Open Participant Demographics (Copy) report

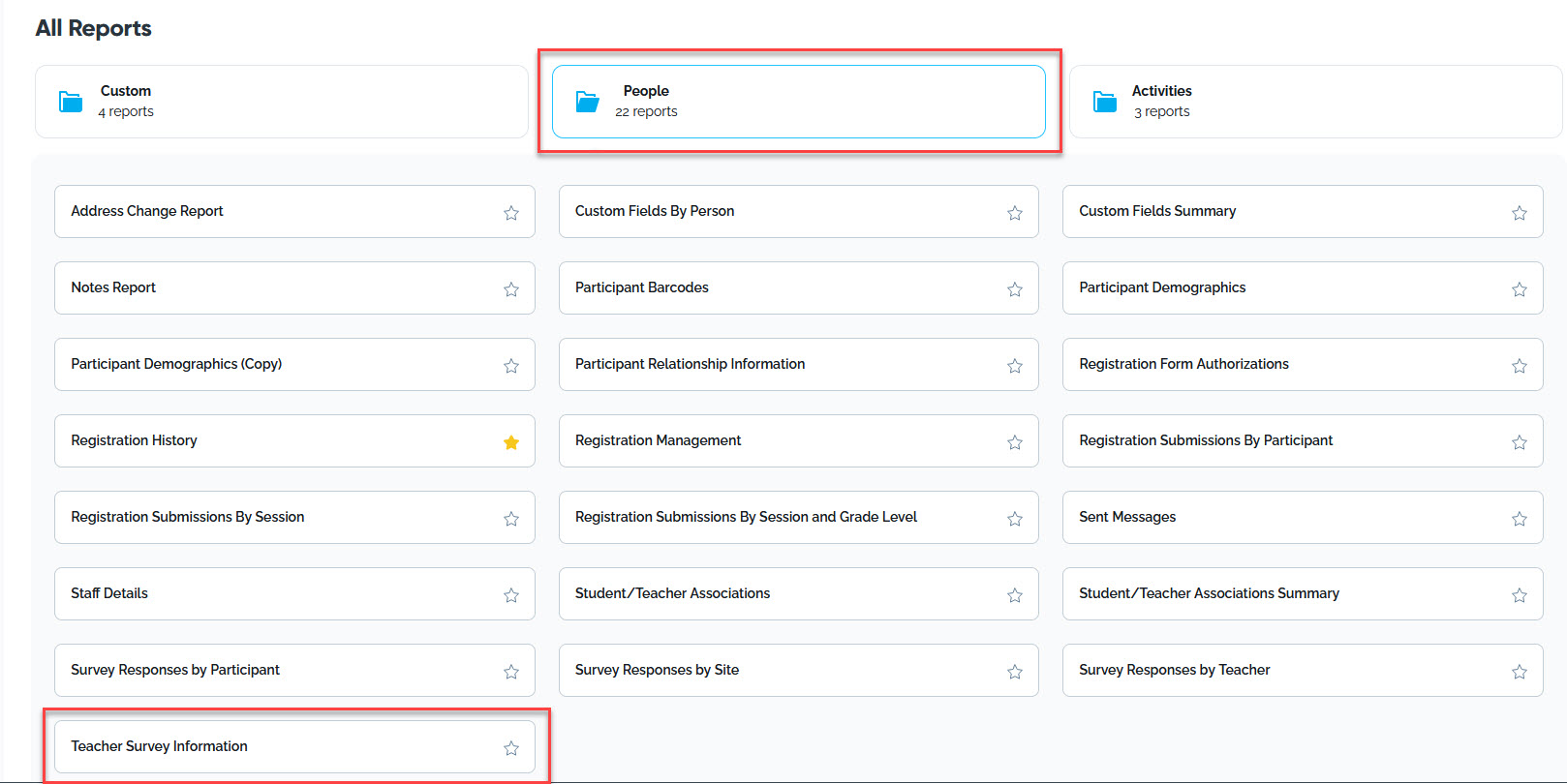coord(294,364)
